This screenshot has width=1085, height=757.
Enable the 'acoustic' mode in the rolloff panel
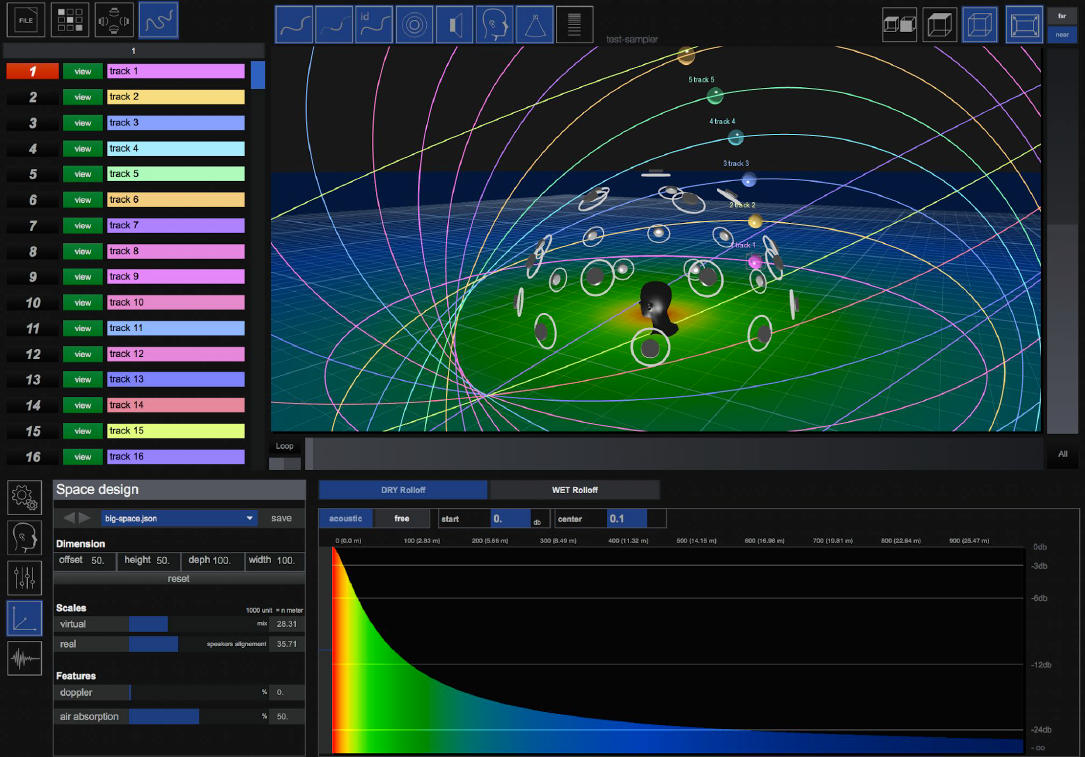tap(345, 518)
